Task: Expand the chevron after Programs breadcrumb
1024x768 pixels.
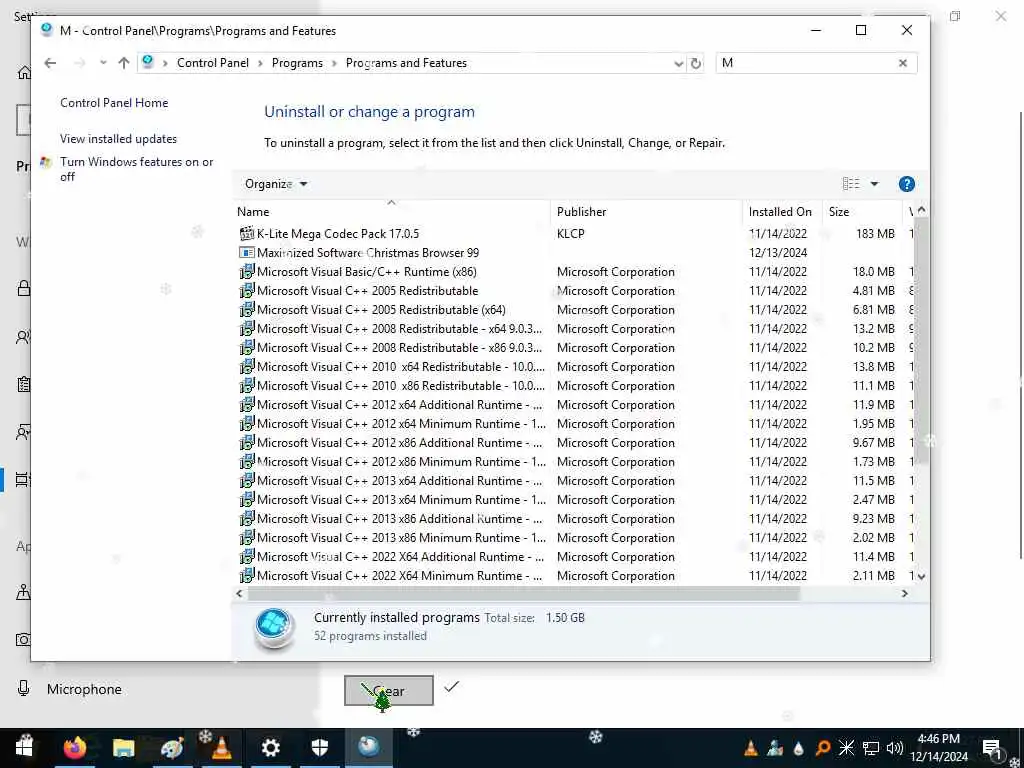Action: (334, 63)
